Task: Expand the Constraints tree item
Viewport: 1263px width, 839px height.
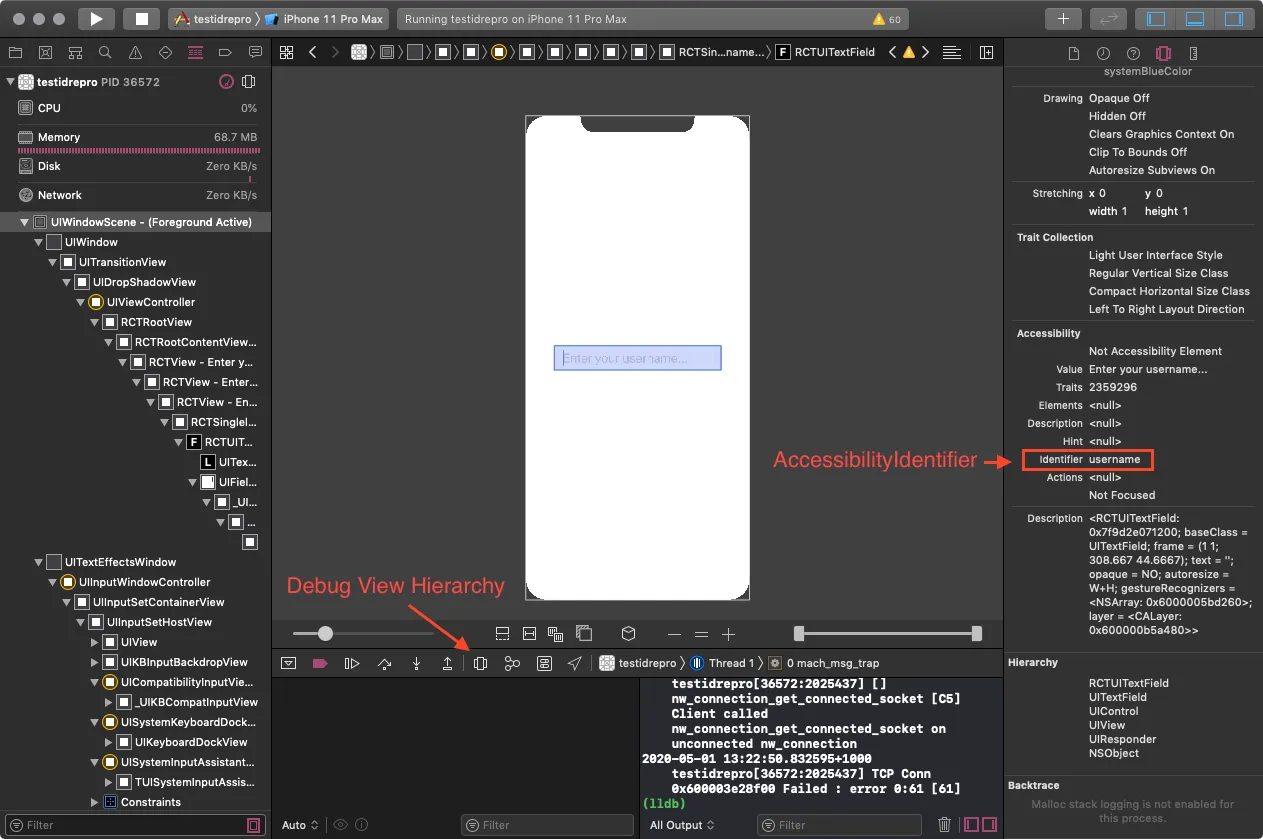Action: point(95,802)
